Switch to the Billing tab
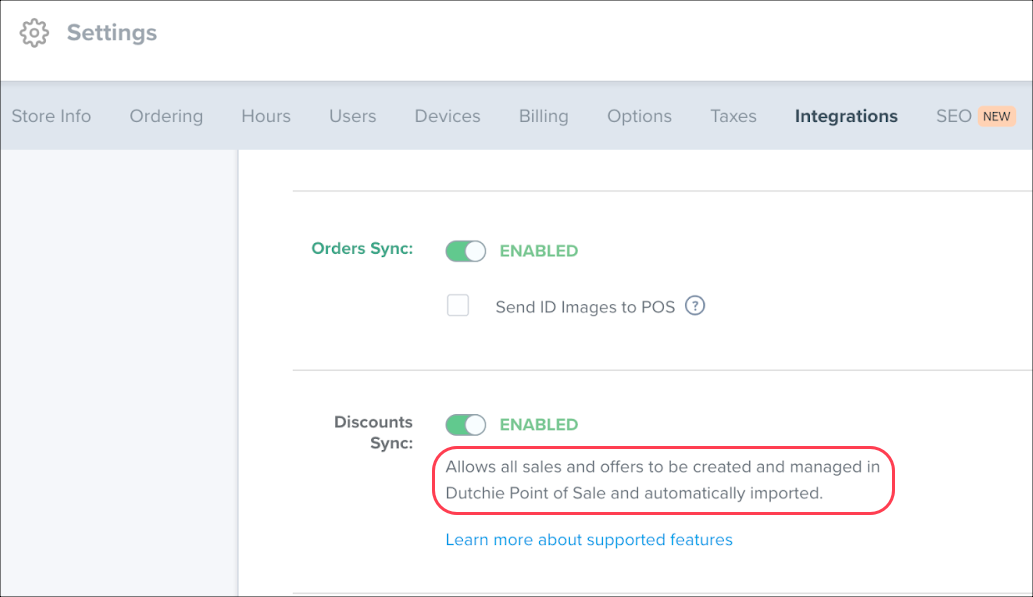The image size is (1033, 597). (x=544, y=116)
